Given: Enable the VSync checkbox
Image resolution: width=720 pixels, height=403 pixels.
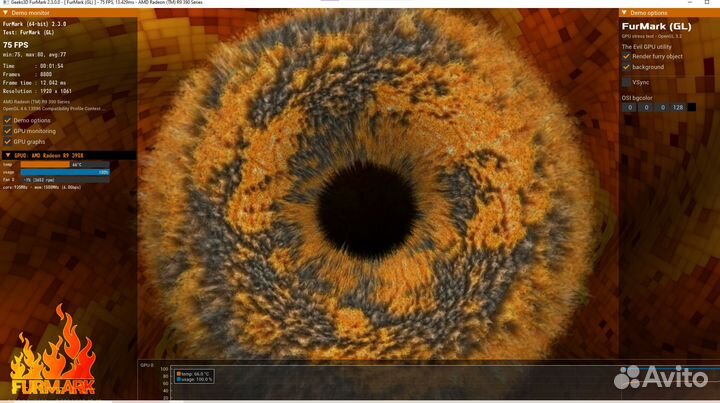Looking at the screenshot, I should coord(626,82).
